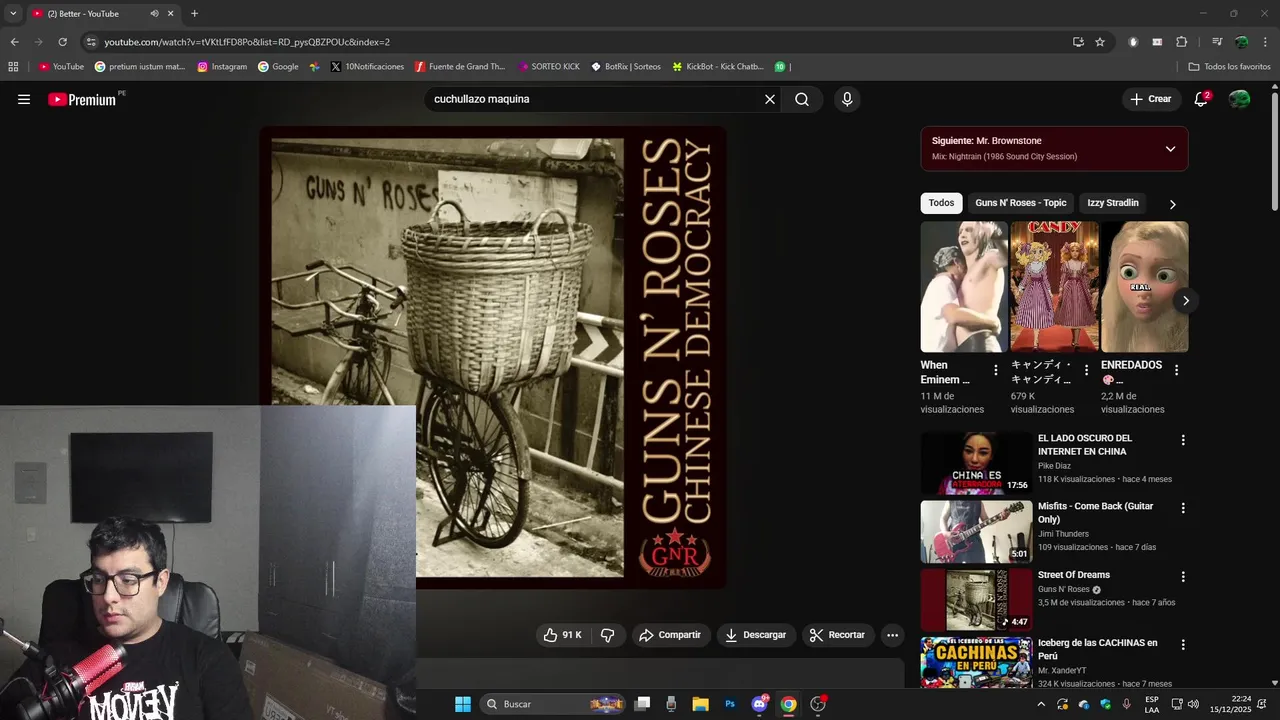The height and width of the screenshot is (720, 1280).
Task: Open options for El Lado Oscuro video
Action: tap(1183, 440)
